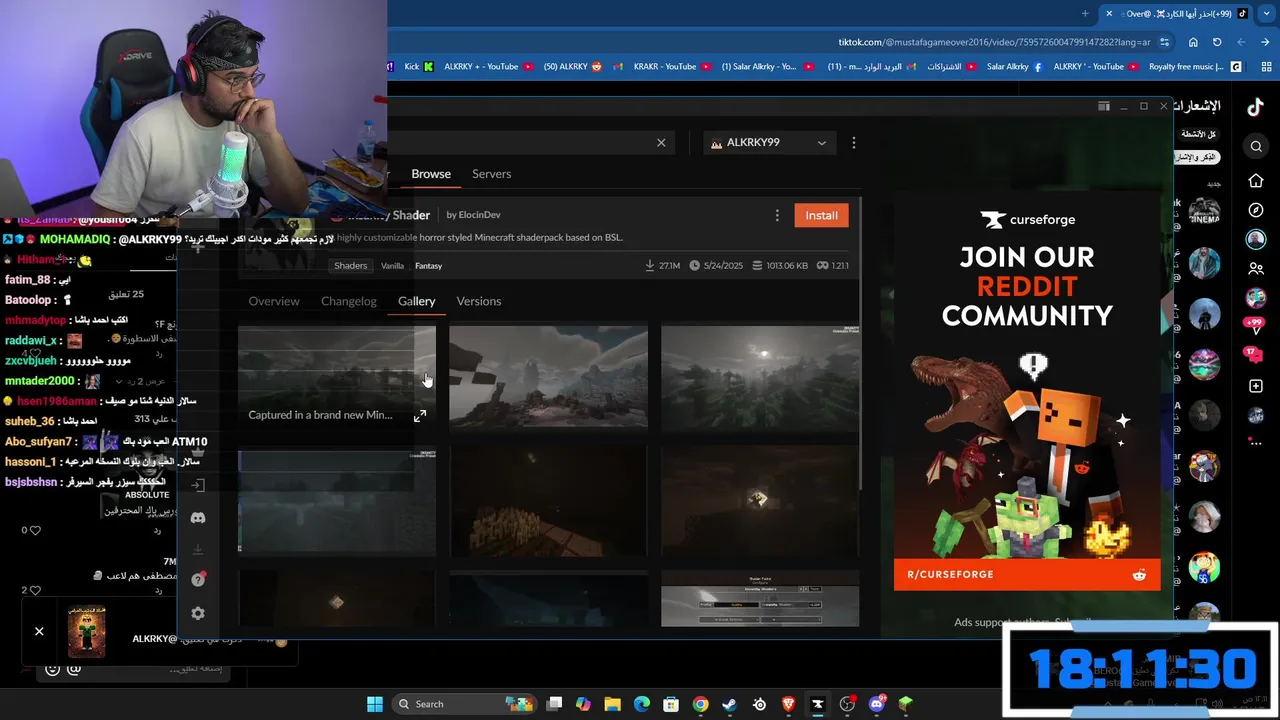The height and width of the screenshot is (720, 1280).
Task: Open the CurseForge kebab menu beside ALKRKY99
Action: click(x=853, y=143)
